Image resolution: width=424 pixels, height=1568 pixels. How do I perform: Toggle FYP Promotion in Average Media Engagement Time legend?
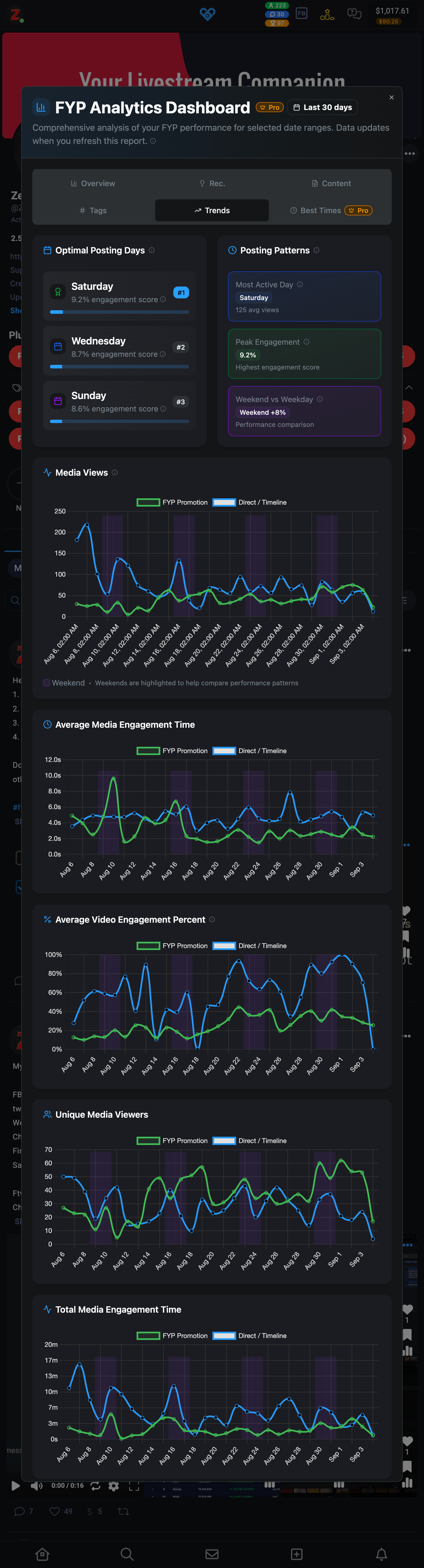pyautogui.click(x=173, y=751)
